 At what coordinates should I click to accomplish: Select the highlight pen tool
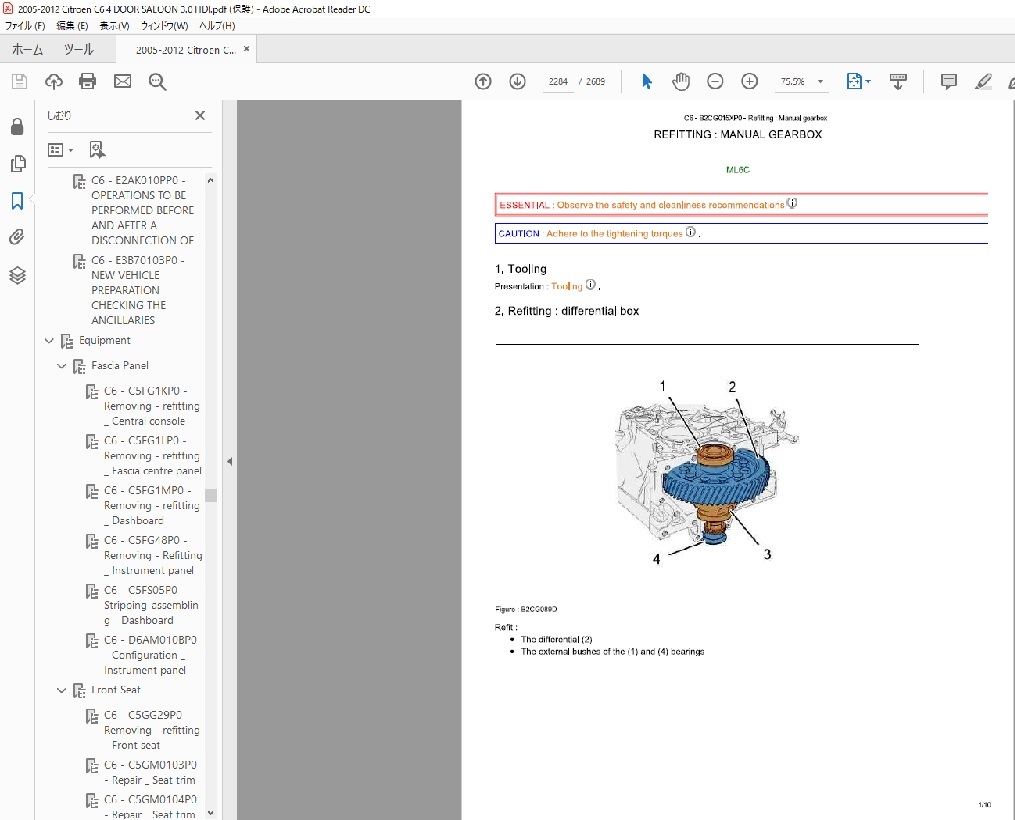click(x=983, y=81)
